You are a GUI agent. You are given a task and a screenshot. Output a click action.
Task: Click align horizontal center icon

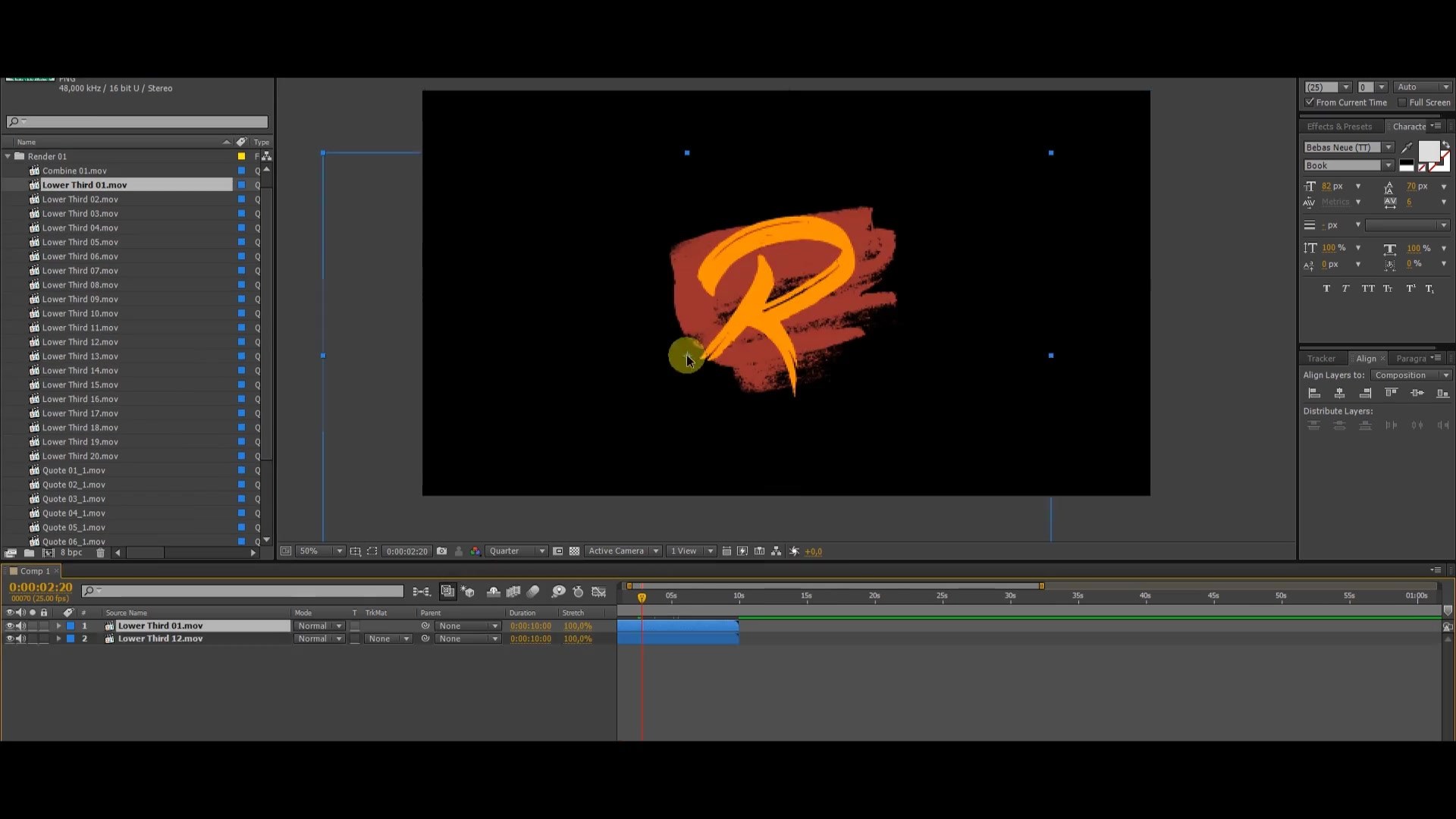point(1340,393)
